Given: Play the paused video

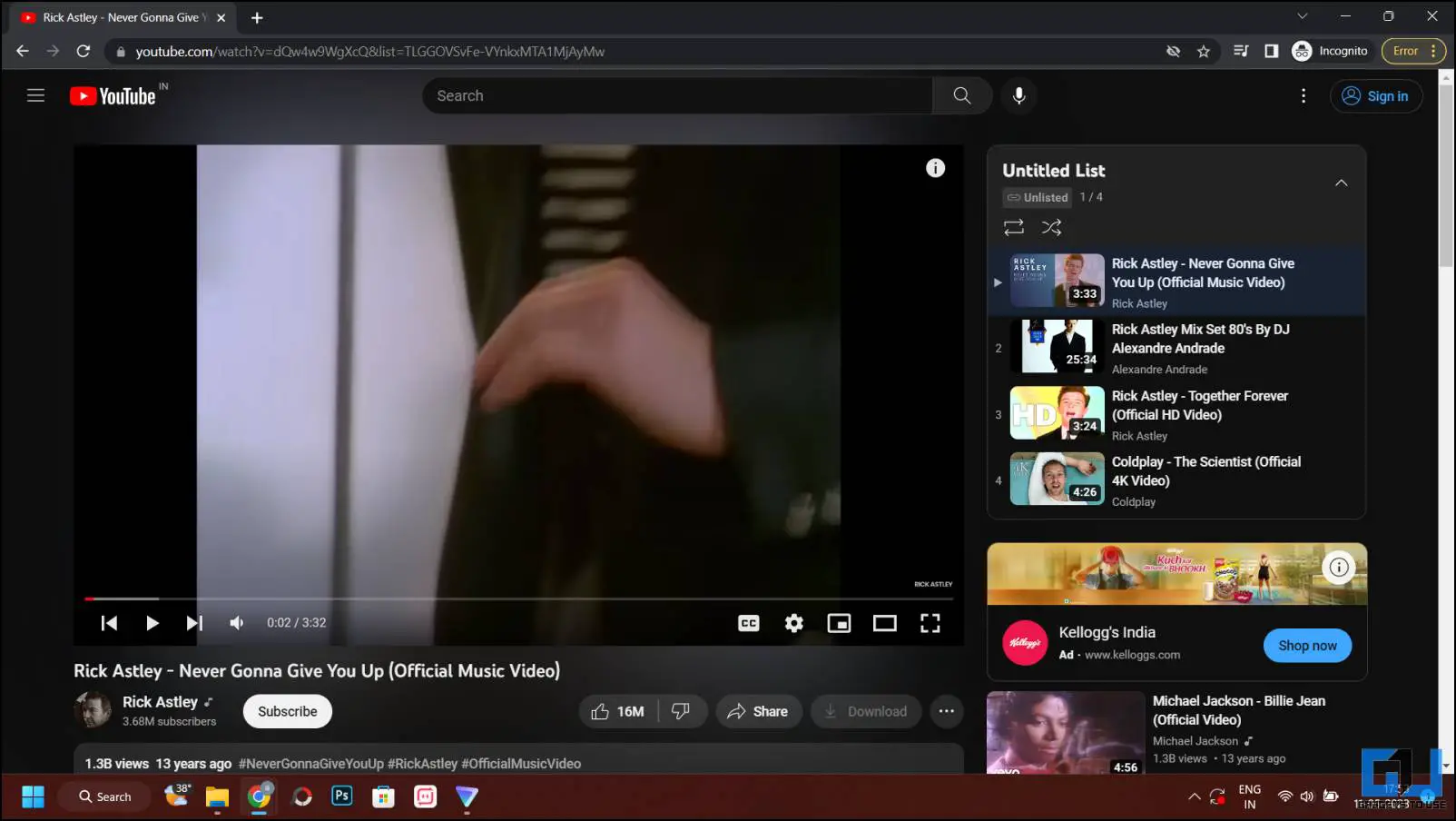Looking at the screenshot, I should coord(152,623).
